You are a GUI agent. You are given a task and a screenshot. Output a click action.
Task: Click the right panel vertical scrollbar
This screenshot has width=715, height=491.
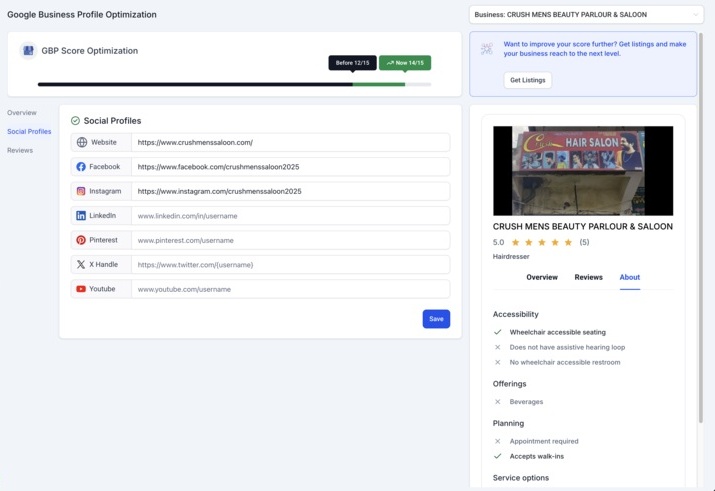coord(700,228)
